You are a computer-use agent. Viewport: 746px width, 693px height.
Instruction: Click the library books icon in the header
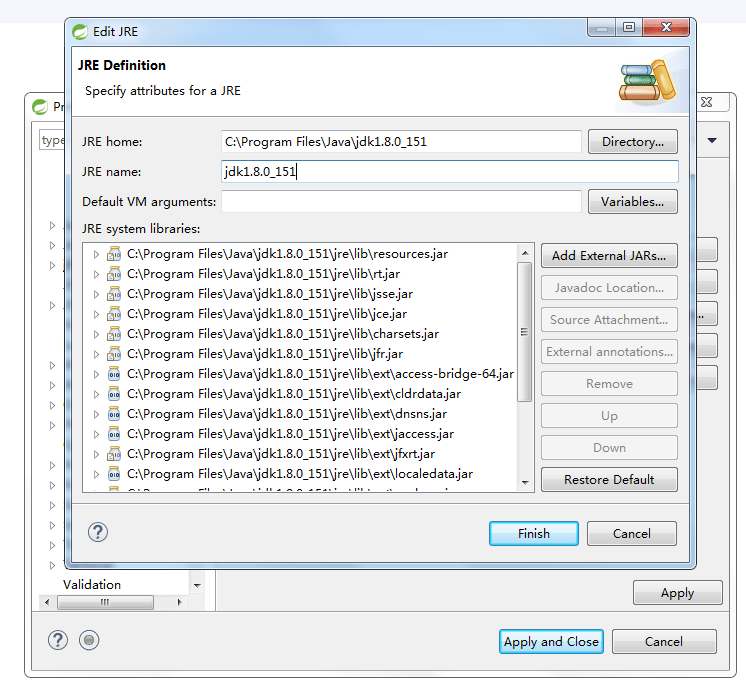coord(648,81)
